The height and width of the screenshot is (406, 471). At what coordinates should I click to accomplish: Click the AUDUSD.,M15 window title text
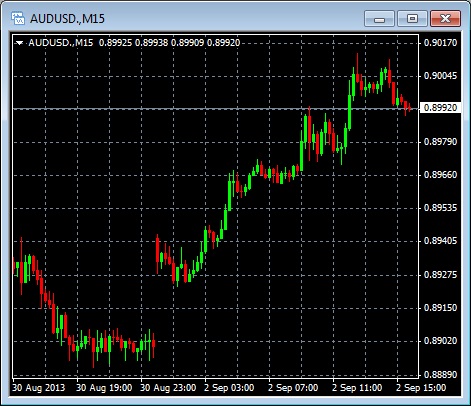coord(67,19)
